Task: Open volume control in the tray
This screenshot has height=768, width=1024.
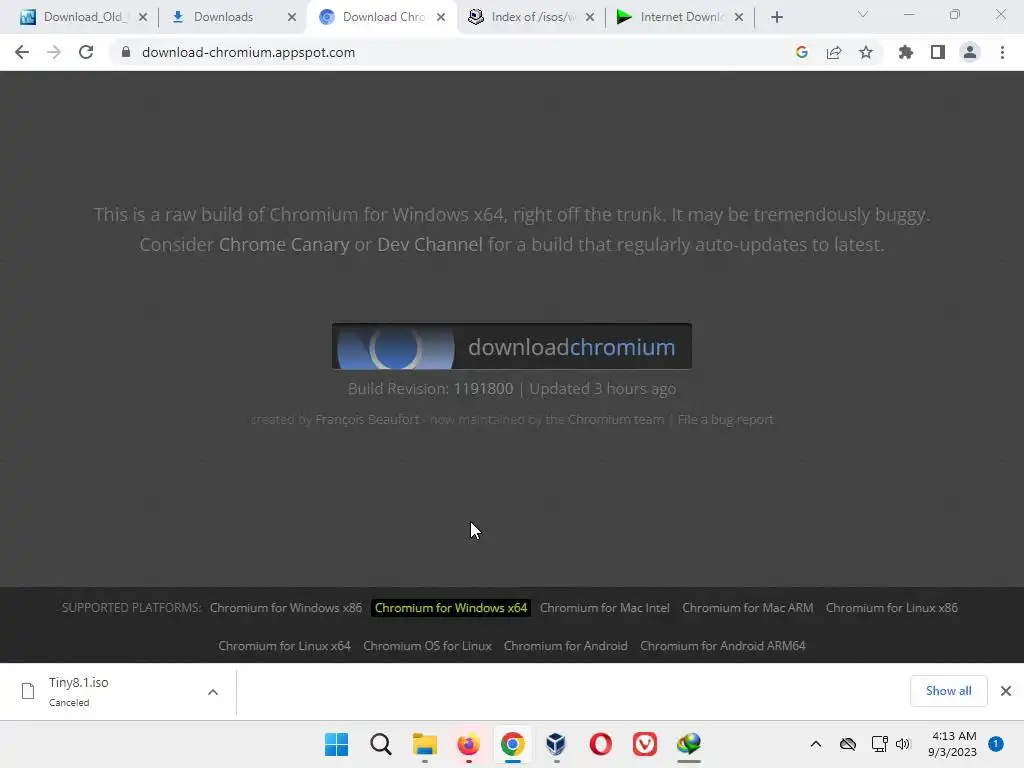Action: [x=903, y=744]
